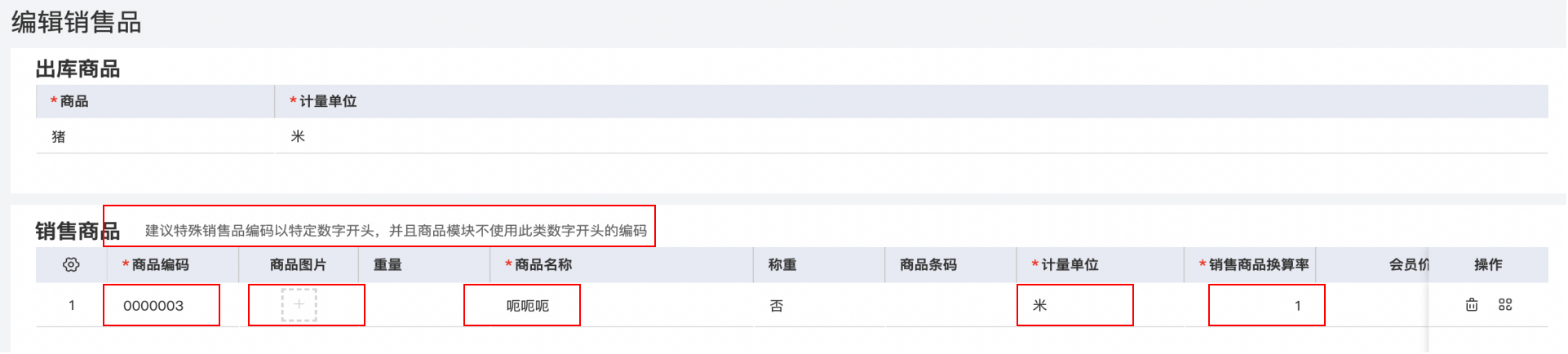Edit the 商品编码 field showing 0000003
The image size is (1568, 354).
tap(162, 306)
